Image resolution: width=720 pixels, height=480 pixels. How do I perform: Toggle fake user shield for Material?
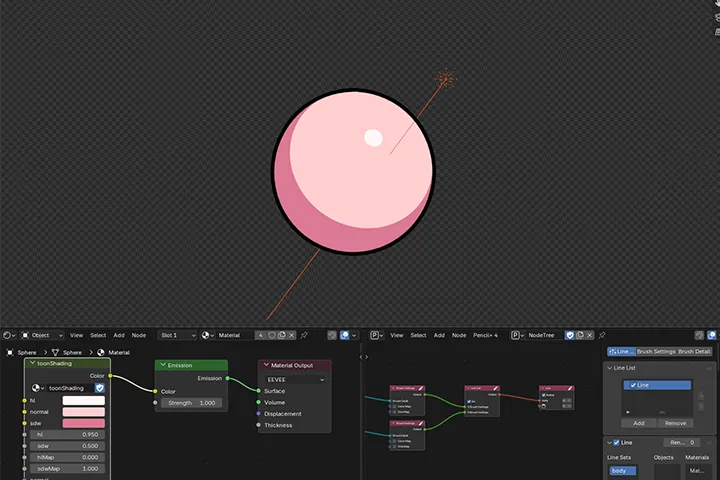271,335
